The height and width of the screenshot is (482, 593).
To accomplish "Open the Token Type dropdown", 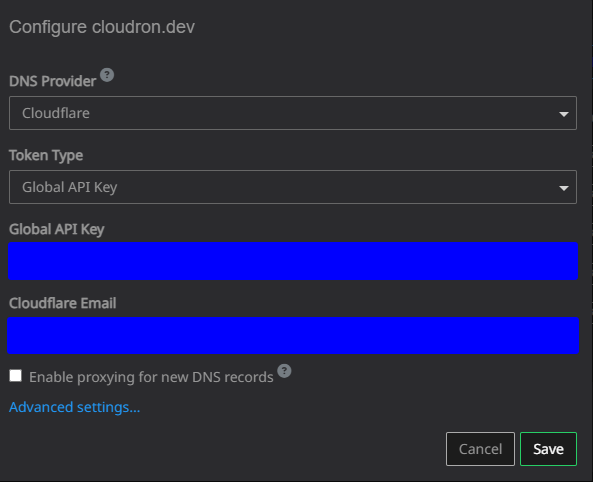I will point(293,187).
